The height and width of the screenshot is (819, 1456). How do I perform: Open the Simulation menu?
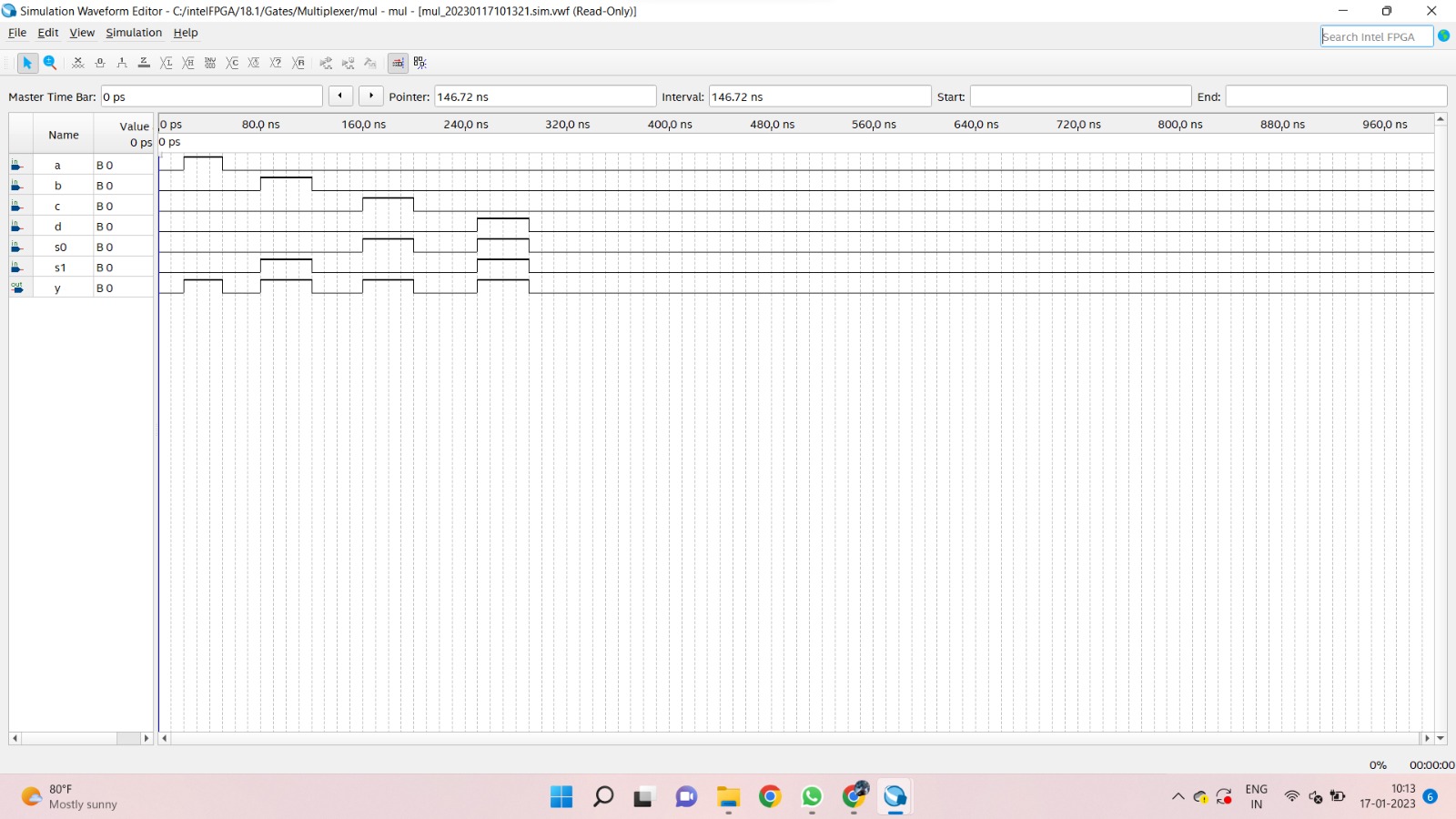click(x=133, y=32)
